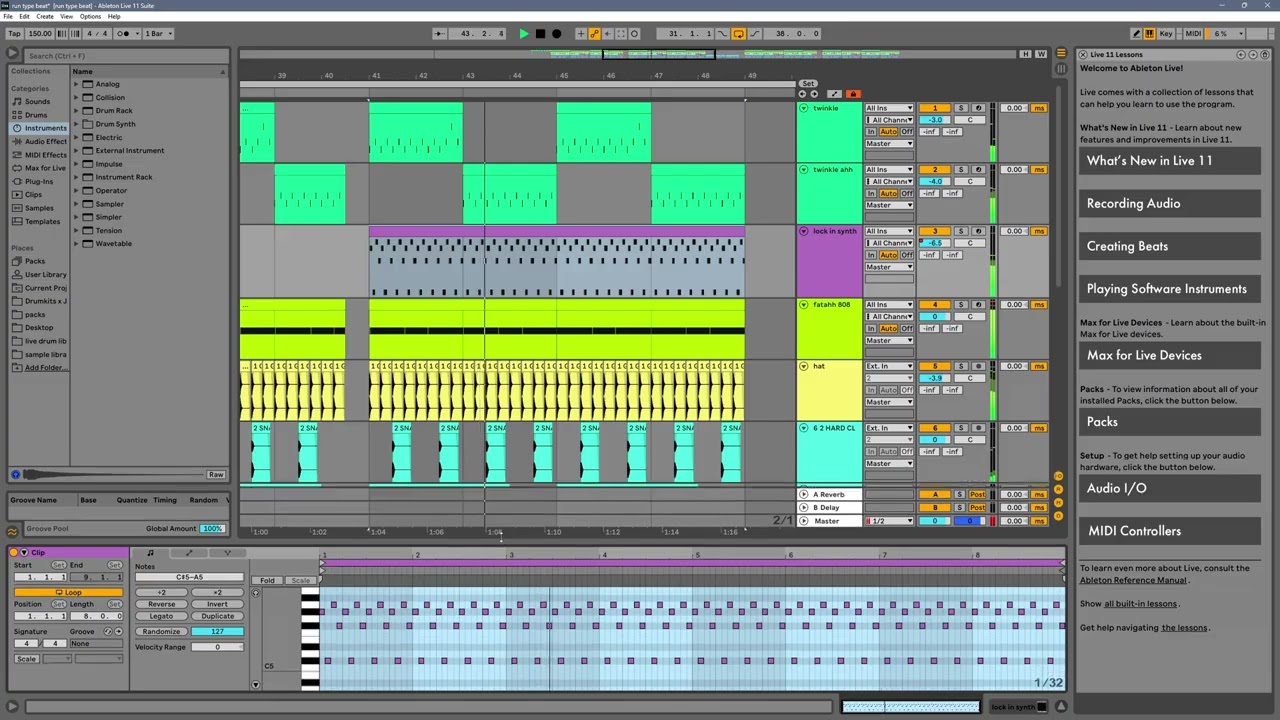Adjust lock in synth volume -6.5

coord(935,243)
